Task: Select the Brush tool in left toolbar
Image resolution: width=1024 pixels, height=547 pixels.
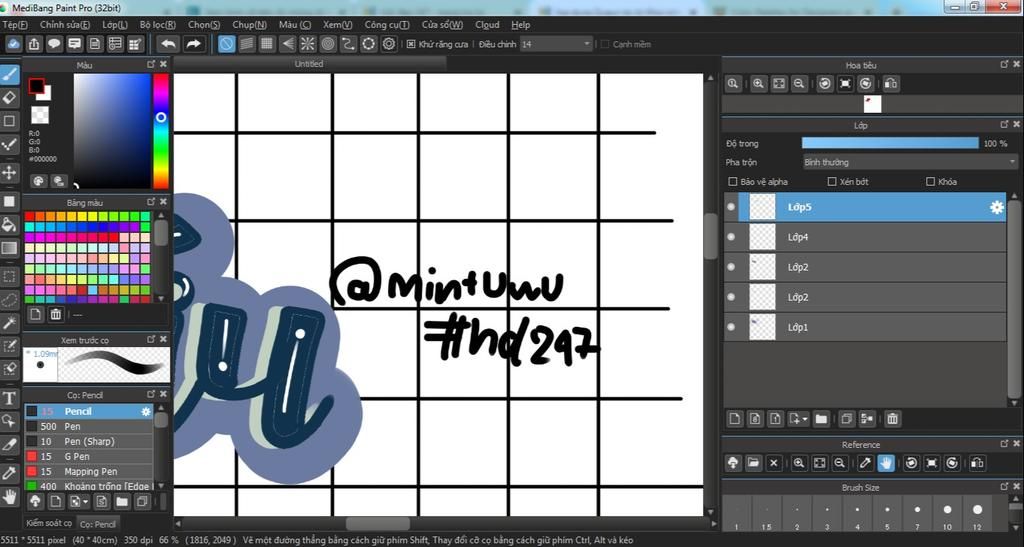Action: [x=9, y=74]
